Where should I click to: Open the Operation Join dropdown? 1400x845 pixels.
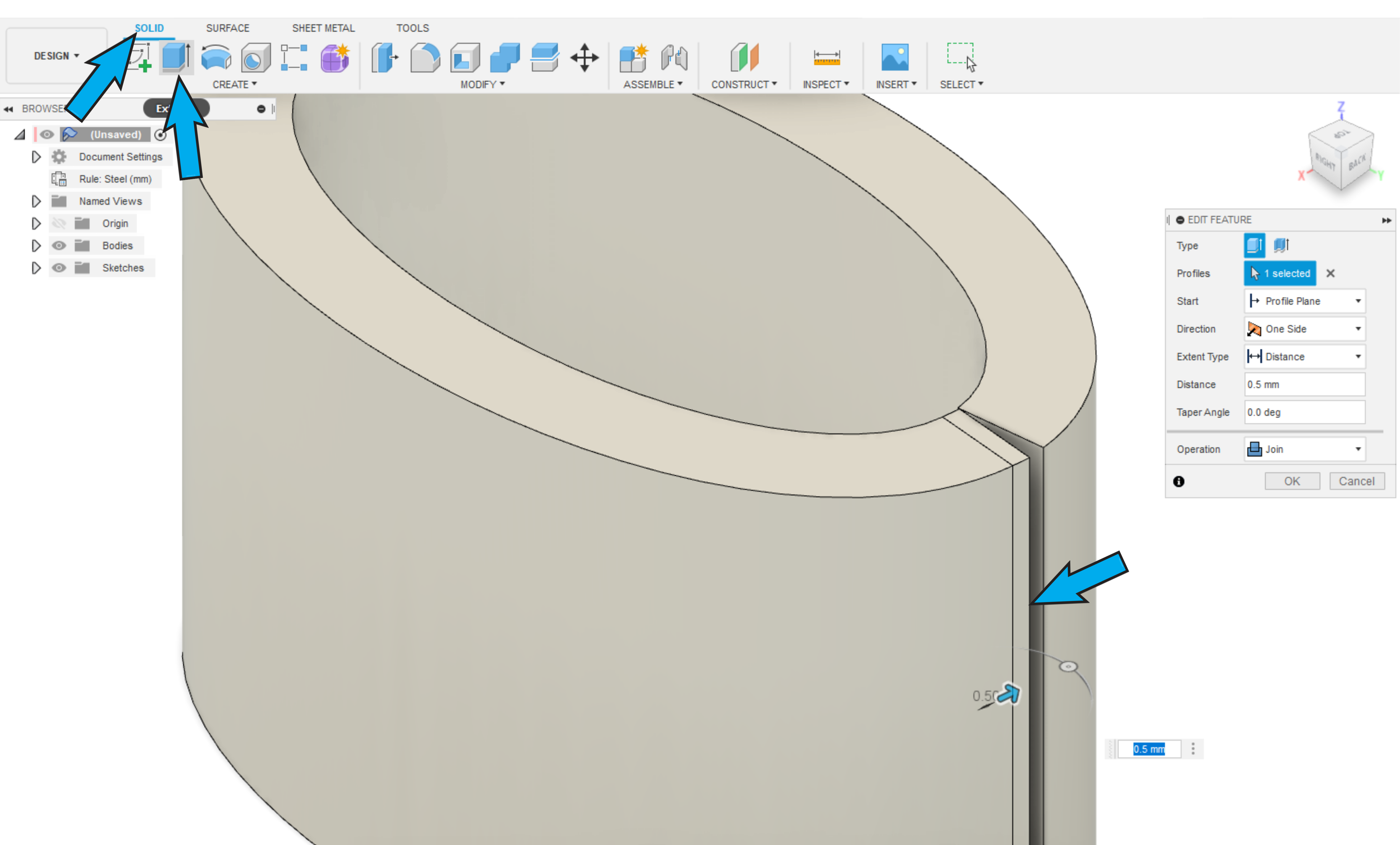tap(1305, 449)
